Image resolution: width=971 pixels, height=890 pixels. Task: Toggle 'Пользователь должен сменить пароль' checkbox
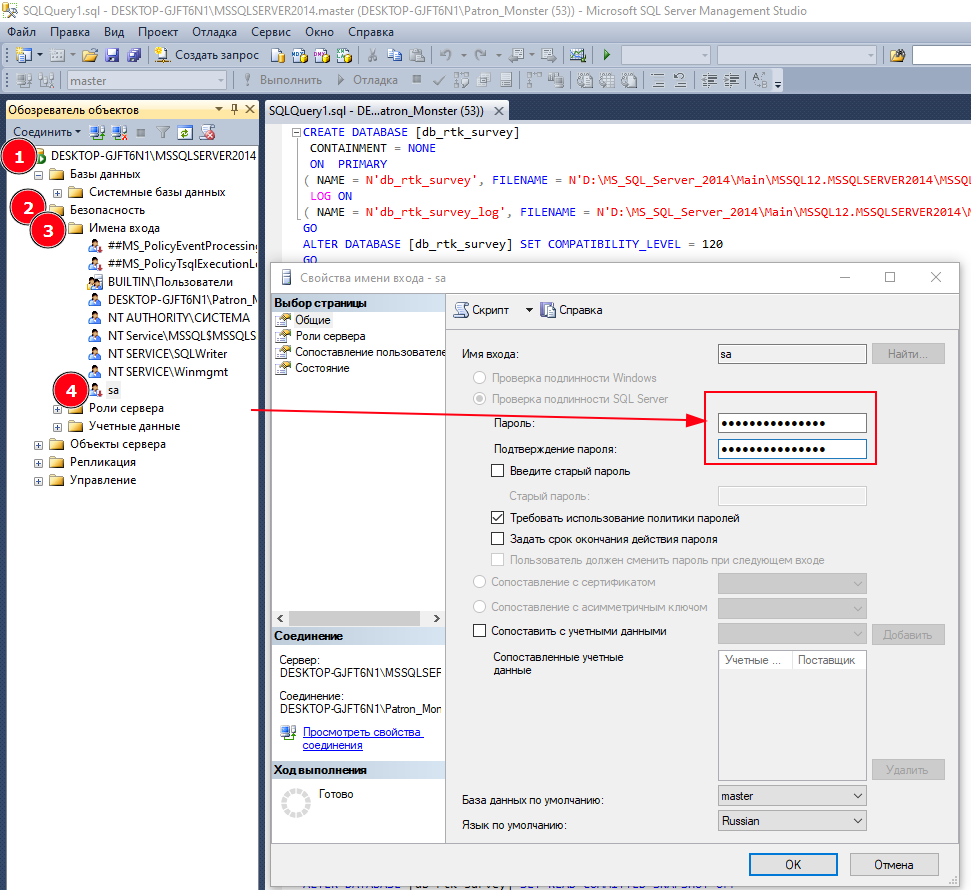tap(497, 559)
